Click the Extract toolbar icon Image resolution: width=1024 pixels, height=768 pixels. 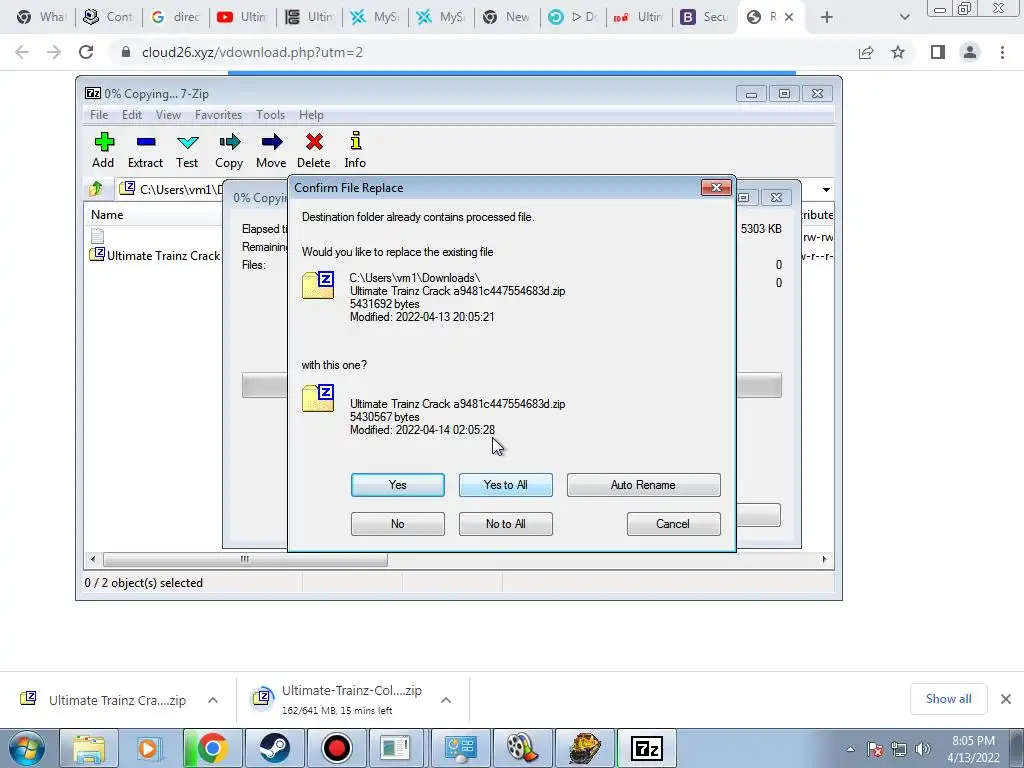pos(145,150)
